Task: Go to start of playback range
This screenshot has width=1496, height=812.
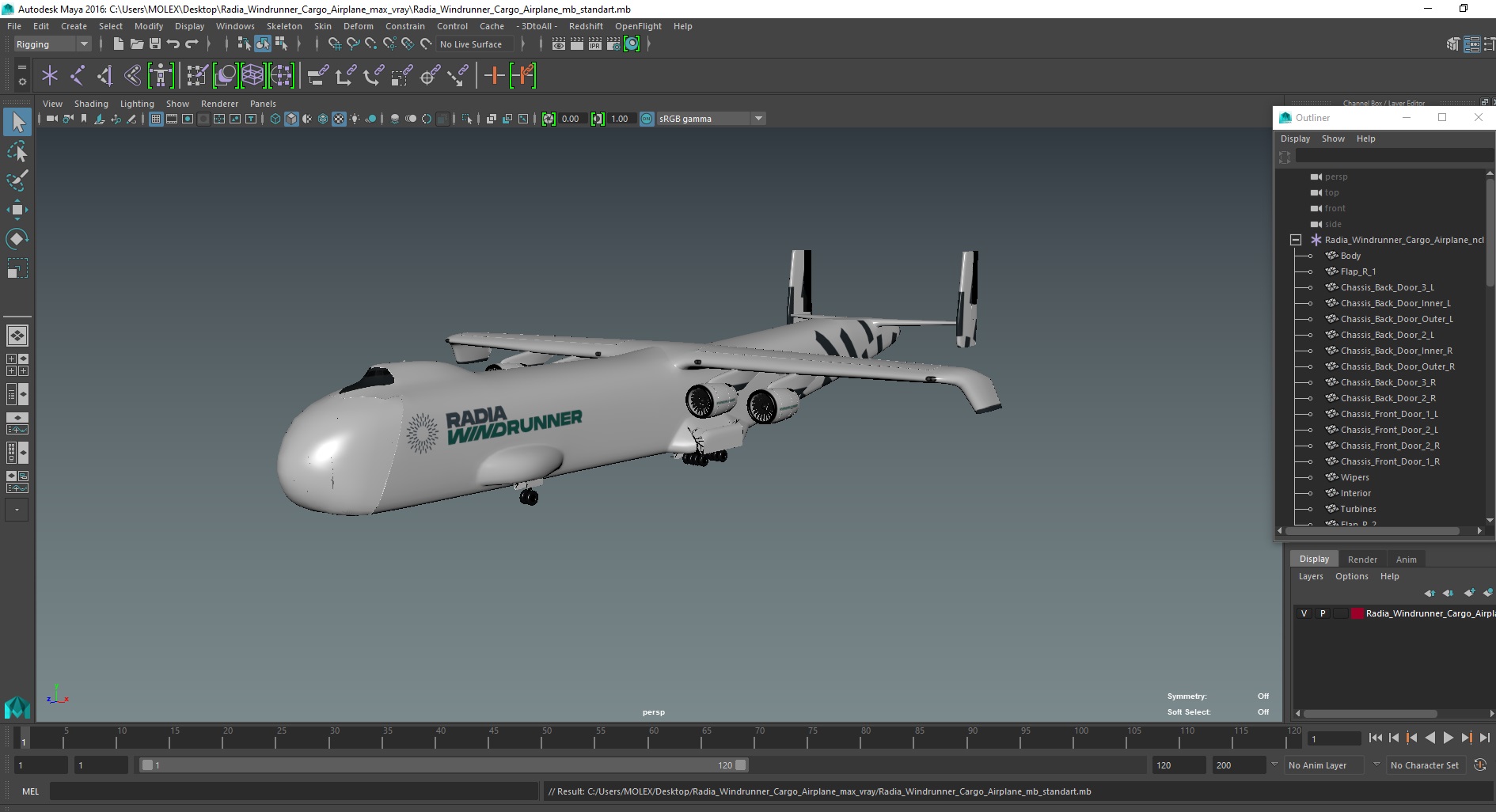Action: pos(1376,738)
